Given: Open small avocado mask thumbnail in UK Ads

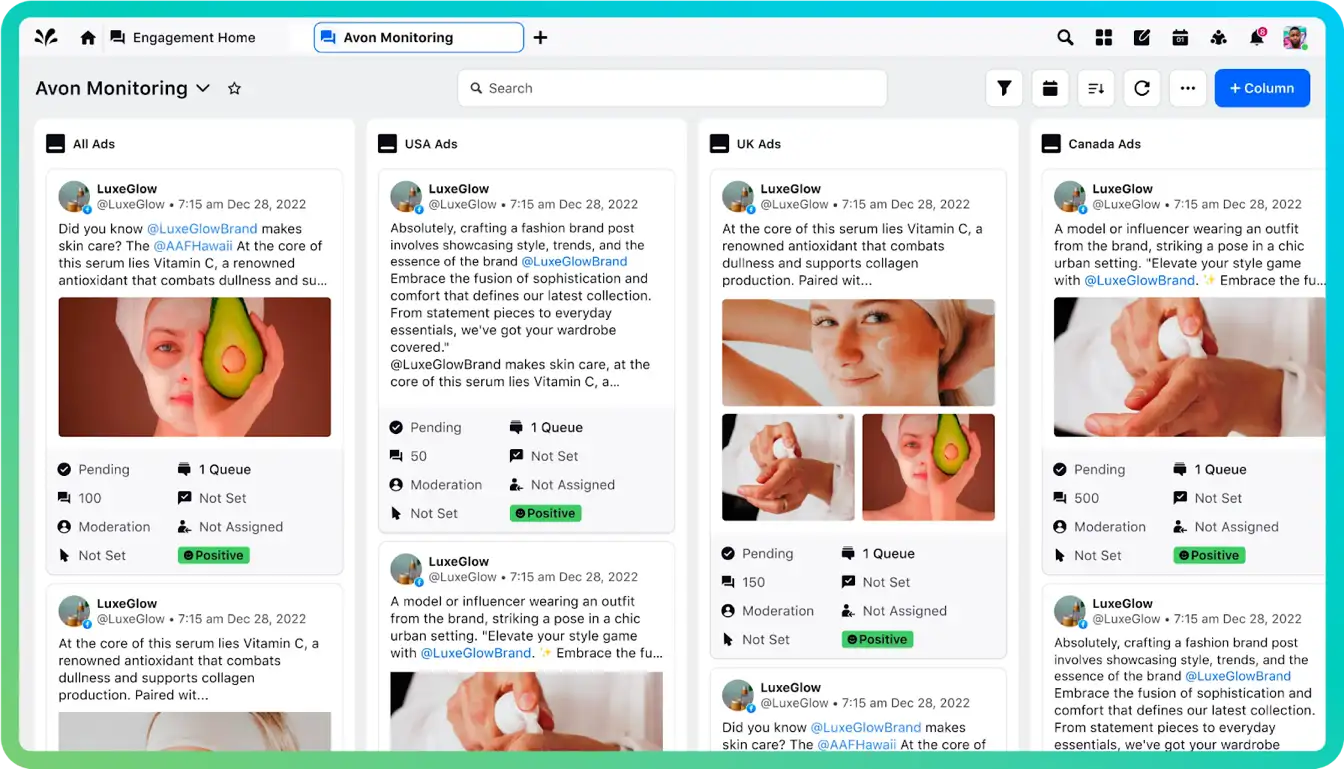Looking at the screenshot, I should 928,467.
